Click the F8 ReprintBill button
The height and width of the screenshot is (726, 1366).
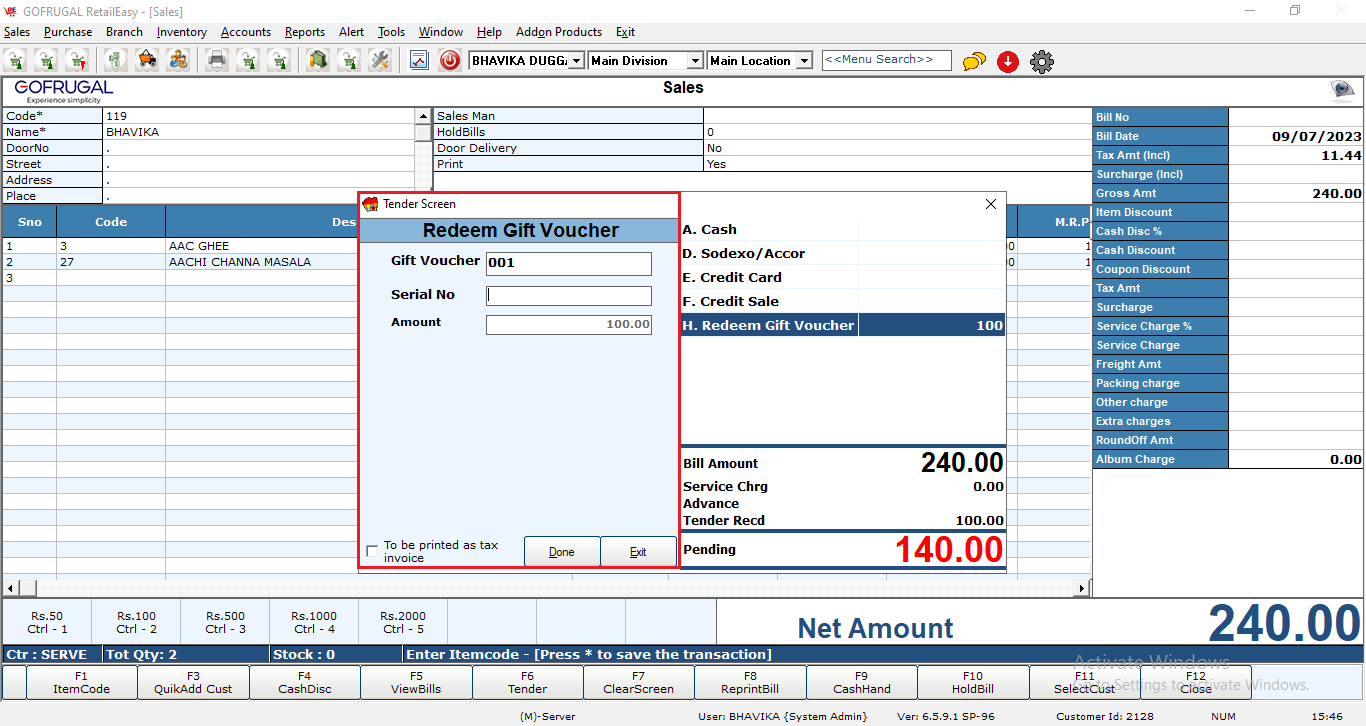[x=750, y=683]
